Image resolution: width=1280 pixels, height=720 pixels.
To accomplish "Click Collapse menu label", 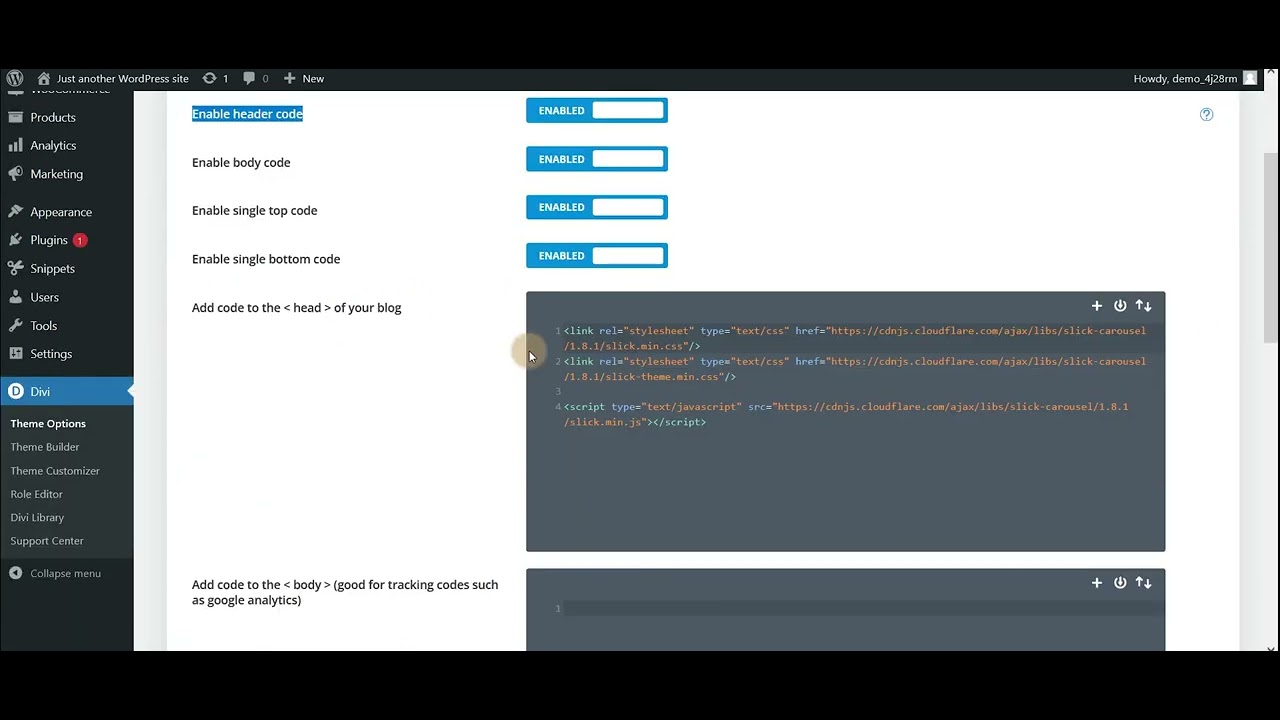I will (66, 573).
